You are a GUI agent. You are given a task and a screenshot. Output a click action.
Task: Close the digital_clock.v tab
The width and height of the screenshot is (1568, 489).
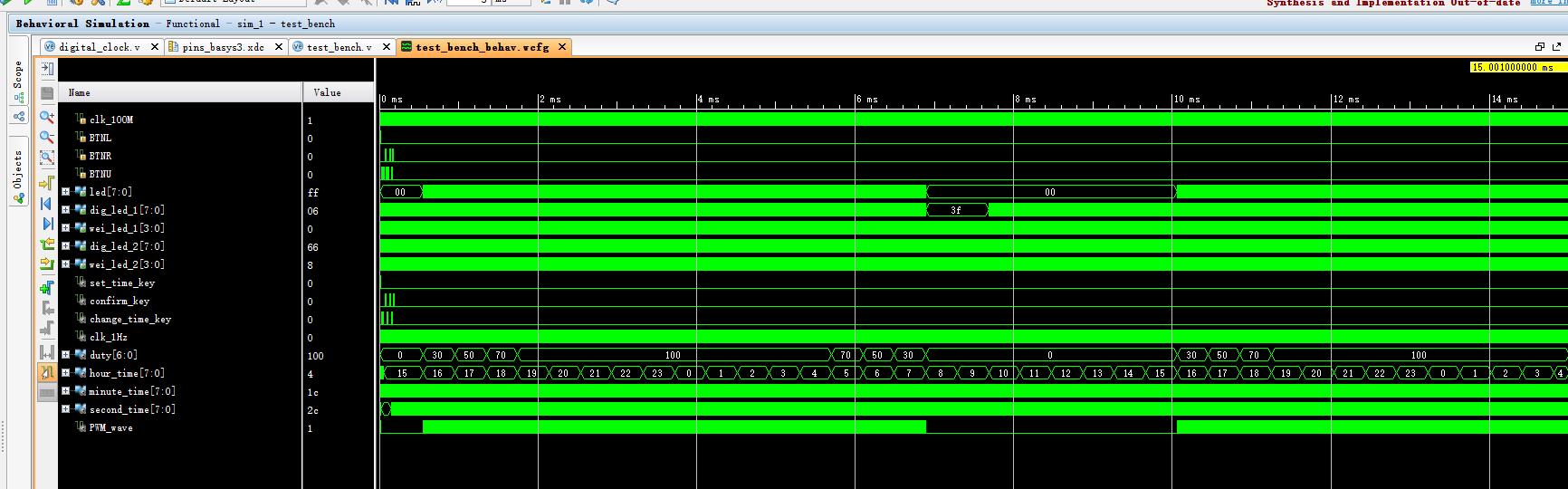pos(155,47)
